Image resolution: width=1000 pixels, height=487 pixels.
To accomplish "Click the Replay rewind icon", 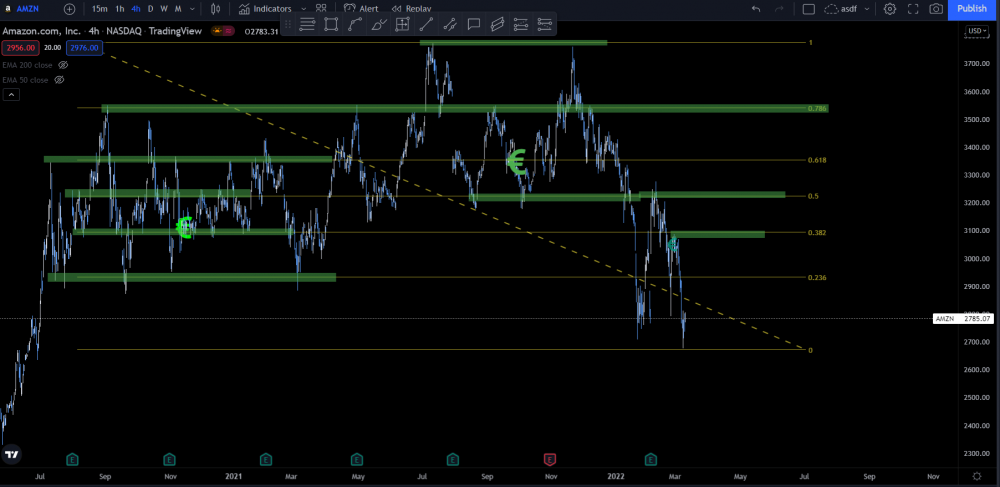I will click(397, 9).
